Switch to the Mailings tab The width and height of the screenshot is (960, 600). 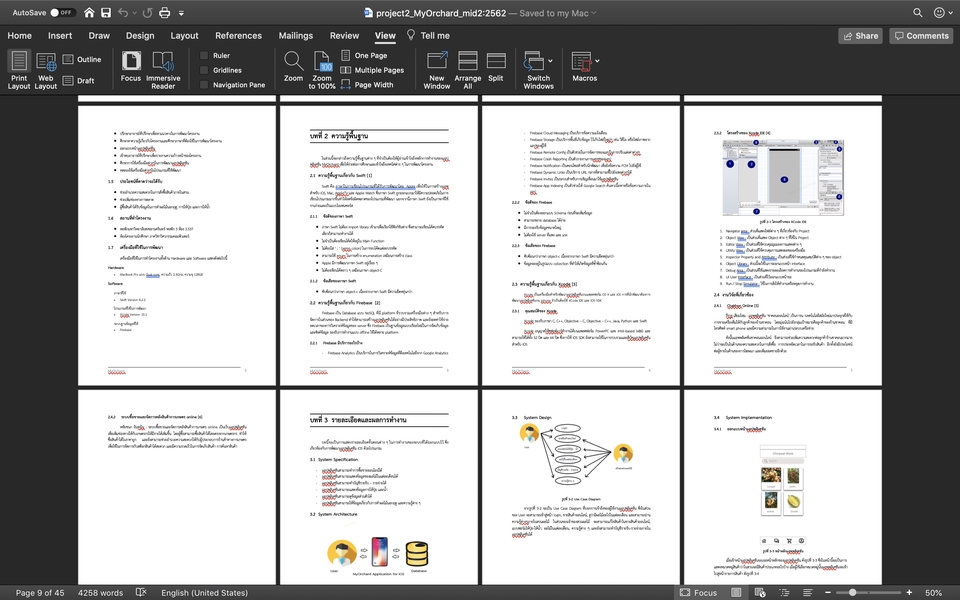pyautogui.click(x=295, y=35)
